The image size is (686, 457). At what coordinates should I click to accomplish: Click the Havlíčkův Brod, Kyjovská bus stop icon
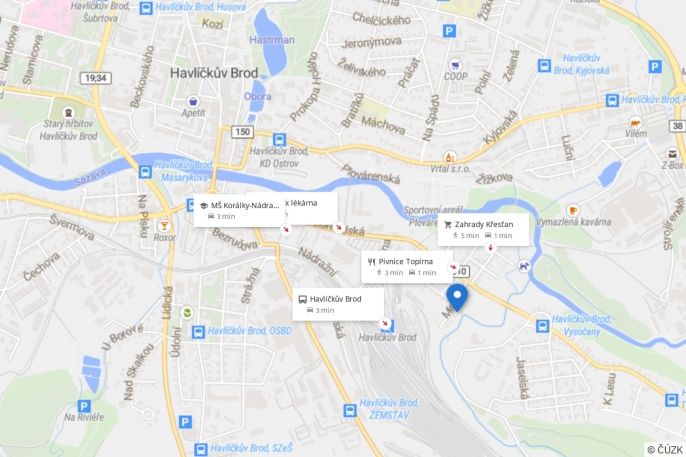[544, 66]
